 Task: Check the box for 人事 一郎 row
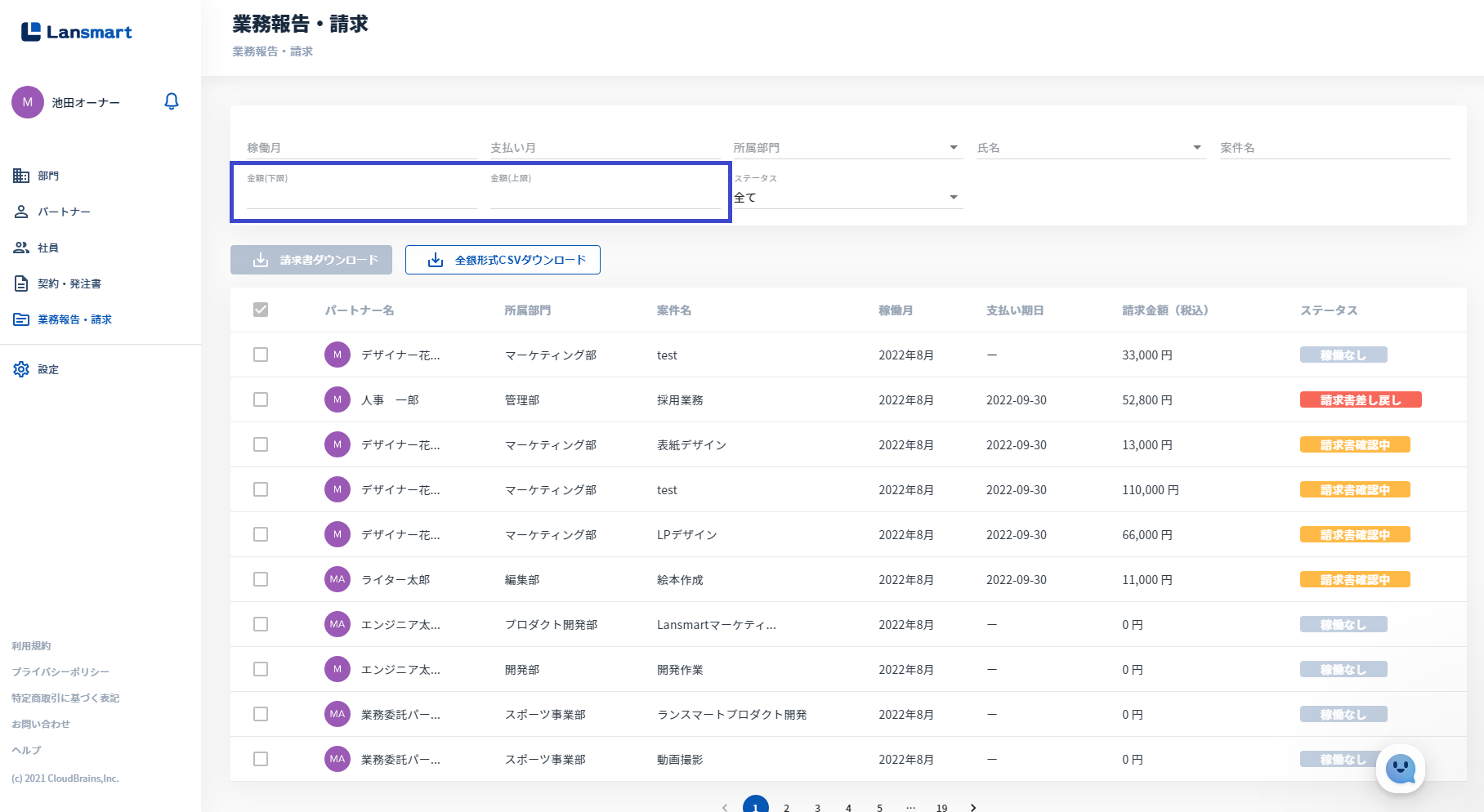click(x=261, y=399)
